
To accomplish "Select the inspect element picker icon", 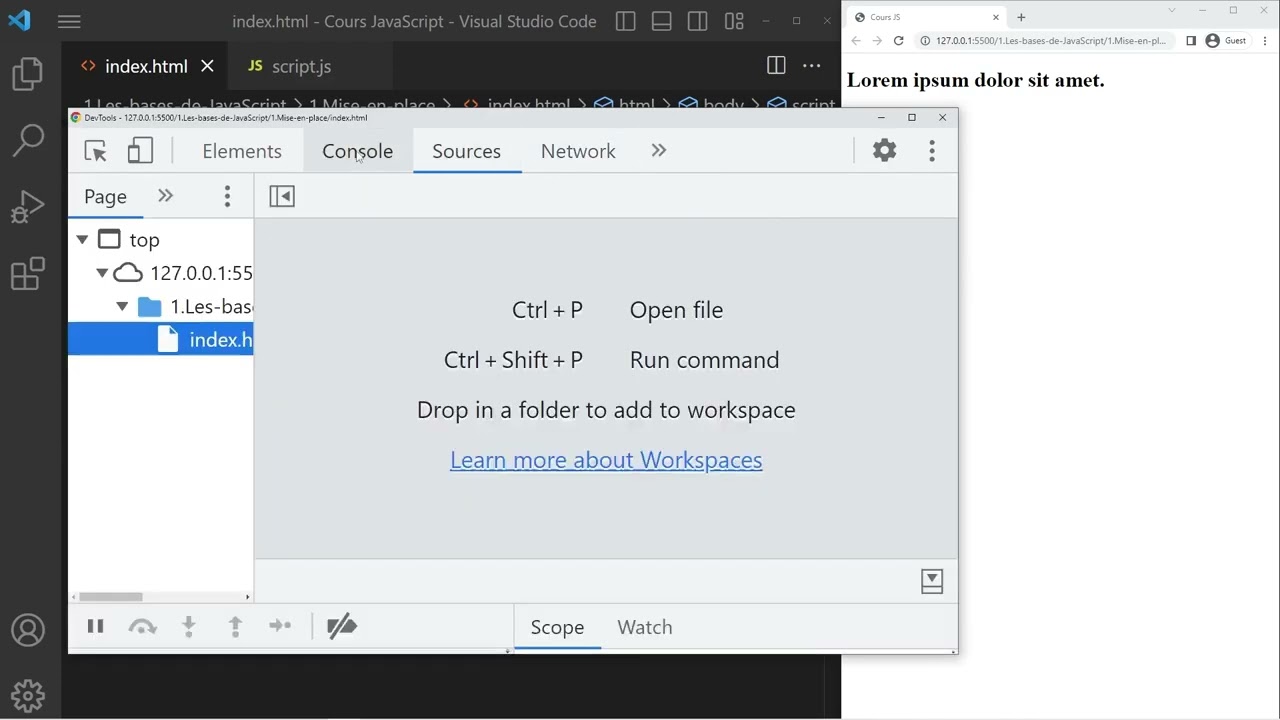I will coord(96,151).
